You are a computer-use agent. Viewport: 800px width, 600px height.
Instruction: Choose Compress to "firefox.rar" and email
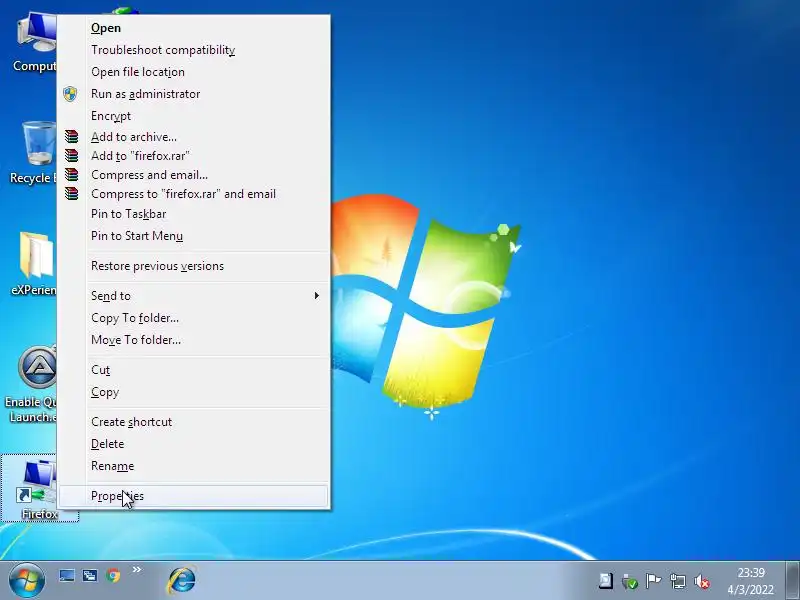pos(194,194)
